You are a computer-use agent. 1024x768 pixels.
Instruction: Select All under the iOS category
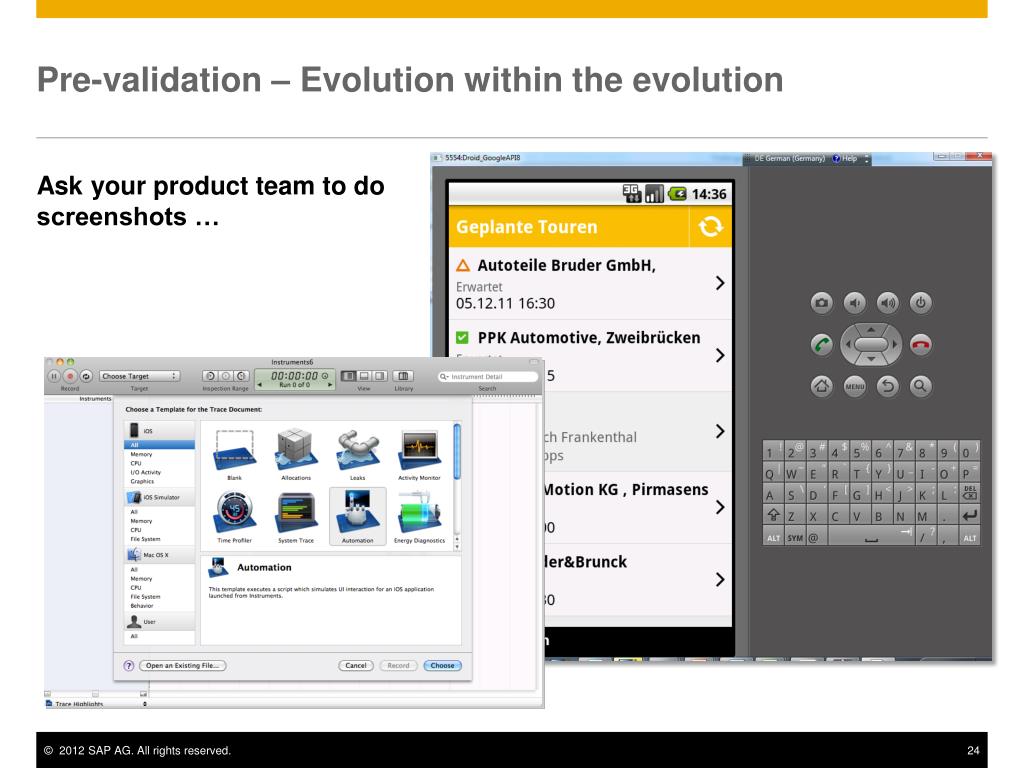(159, 445)
